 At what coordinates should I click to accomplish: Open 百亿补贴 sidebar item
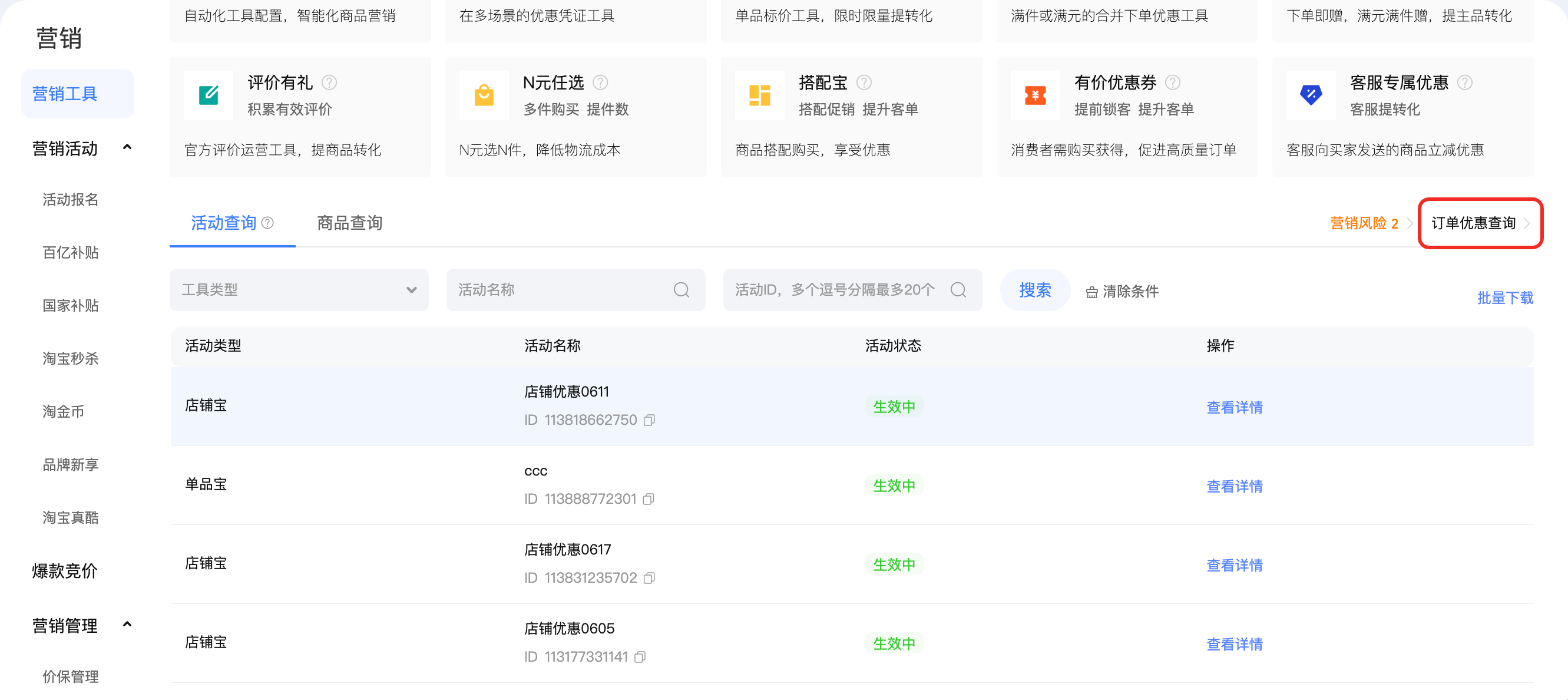[71, 253]
